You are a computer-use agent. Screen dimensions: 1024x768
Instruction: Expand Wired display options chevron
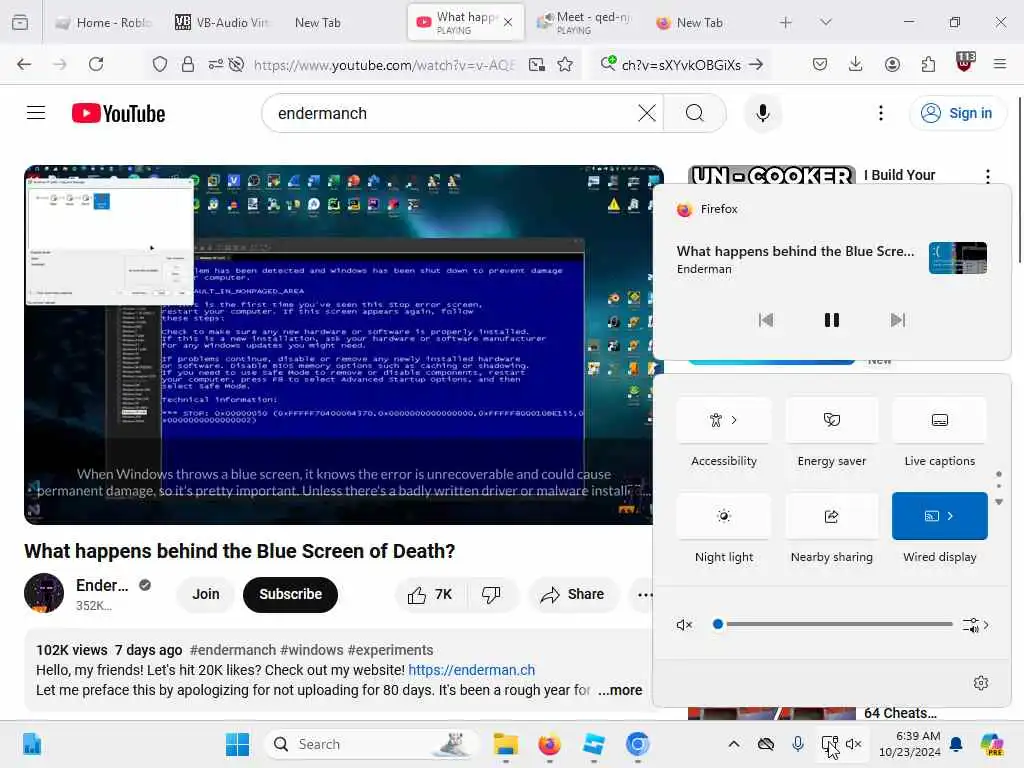(951, 516)
